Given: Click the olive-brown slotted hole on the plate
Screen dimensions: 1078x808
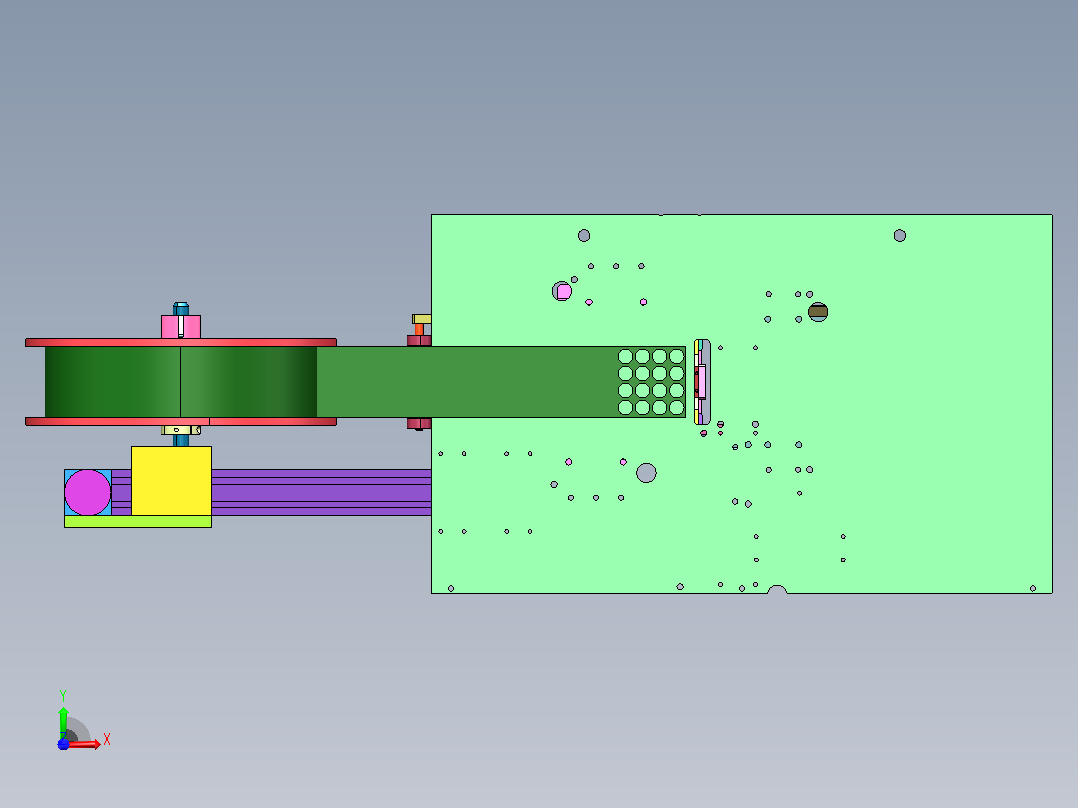Looking at the screenshot, I should point(817,312).
